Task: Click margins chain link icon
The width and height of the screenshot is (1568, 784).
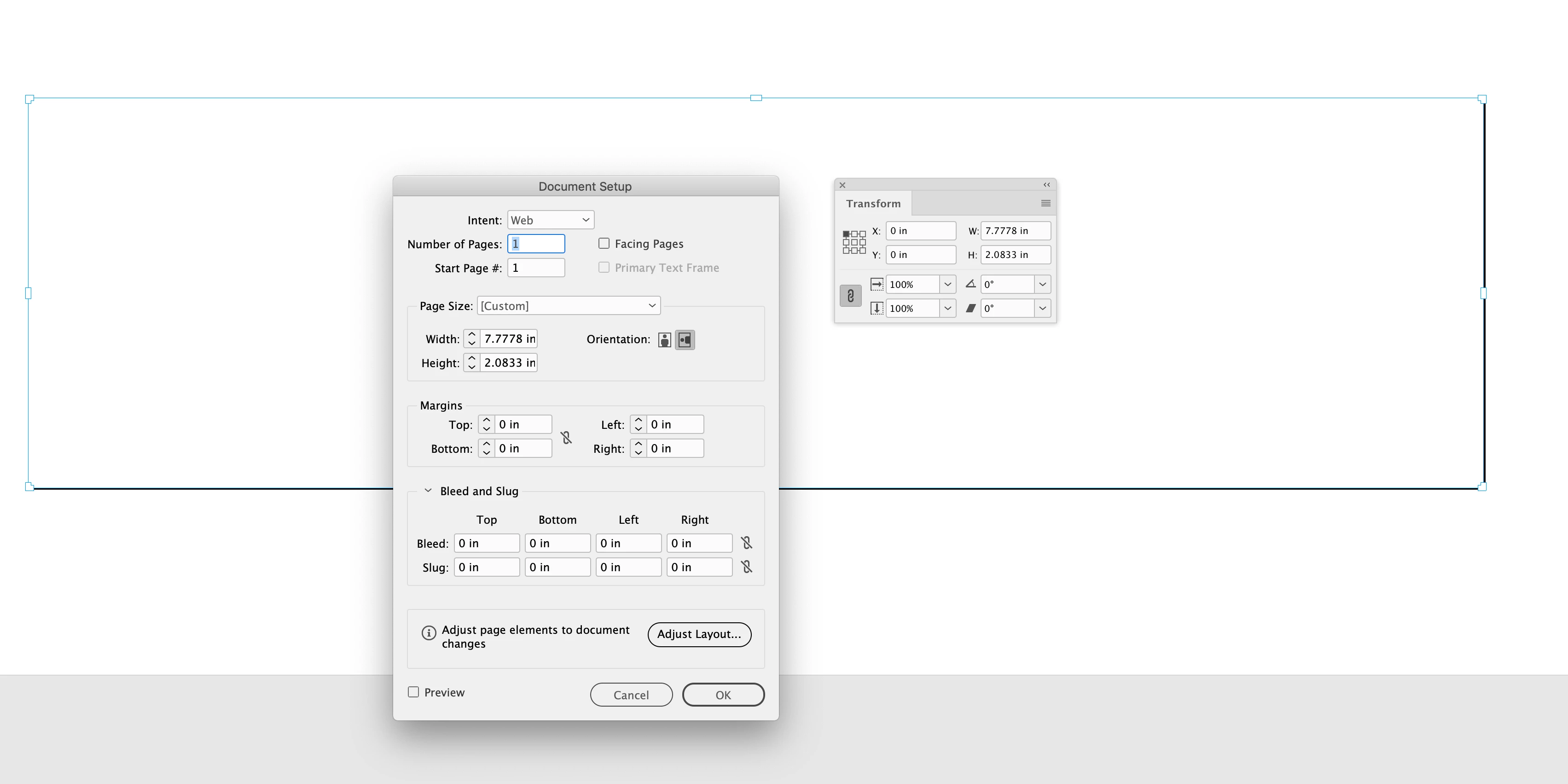Action: [x=566, y=438]
